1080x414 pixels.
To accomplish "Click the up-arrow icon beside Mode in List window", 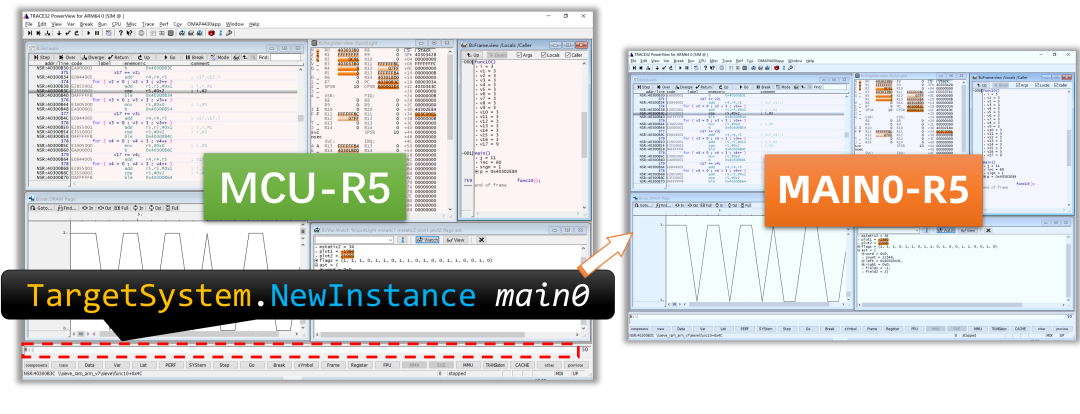I will (x=245, y=57).
